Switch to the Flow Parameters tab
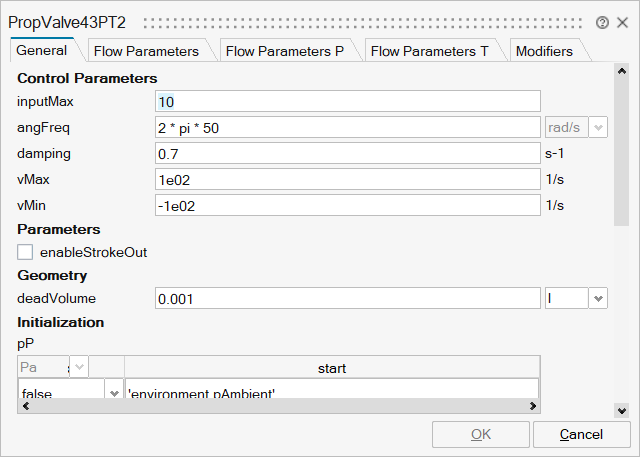This screenshot has width=640, height=457. coord(145,51)
